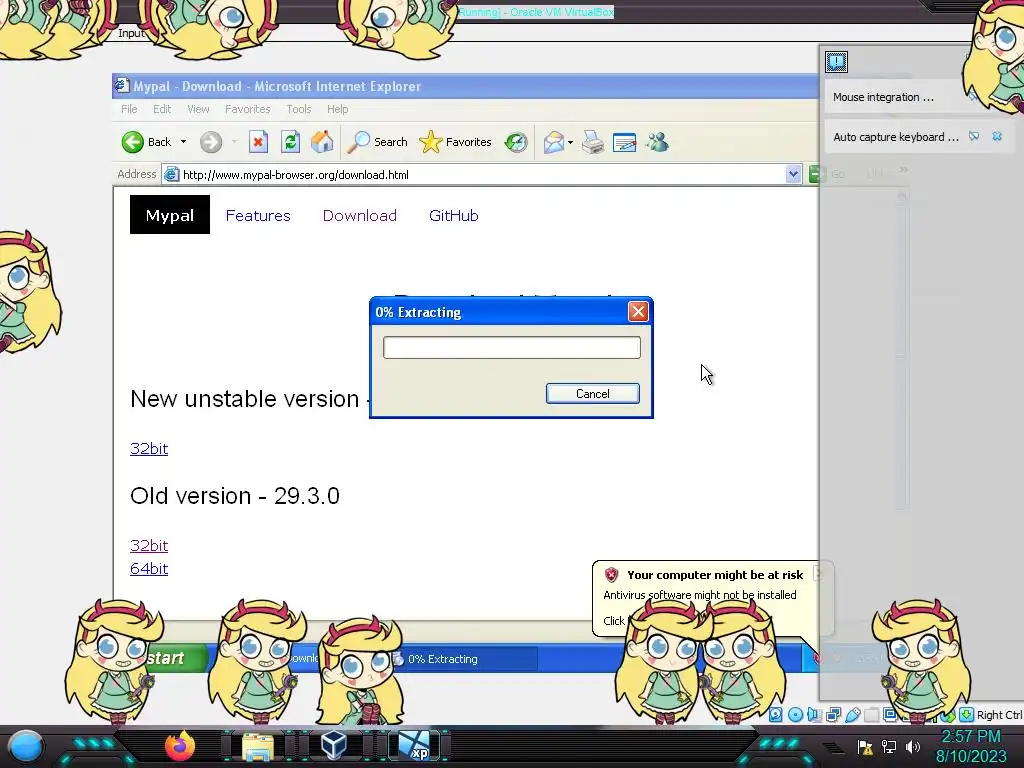Click the host volume speaker tray icon
1024x768 pixels.
point(912,746)
